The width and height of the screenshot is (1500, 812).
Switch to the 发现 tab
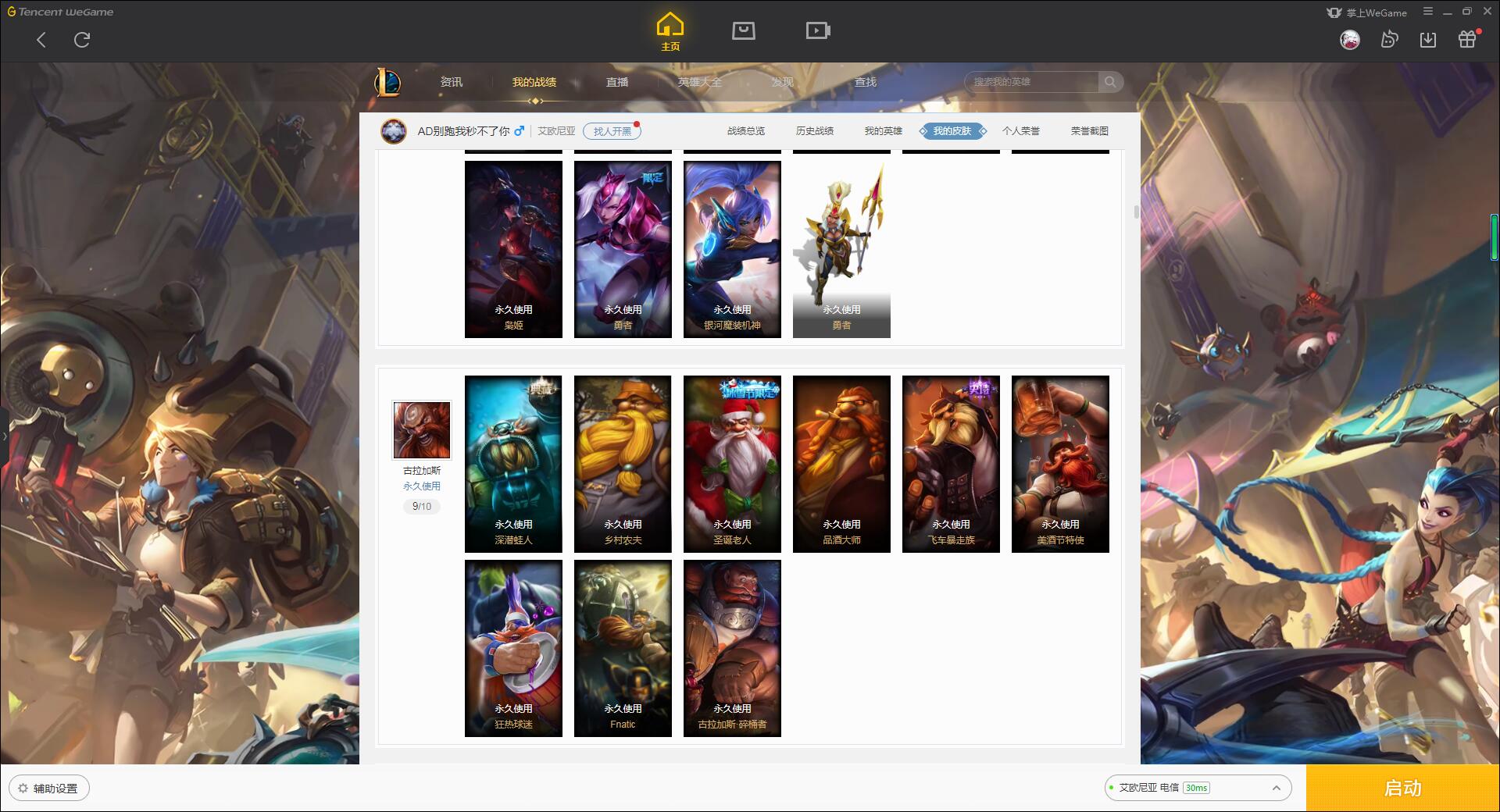783,82
